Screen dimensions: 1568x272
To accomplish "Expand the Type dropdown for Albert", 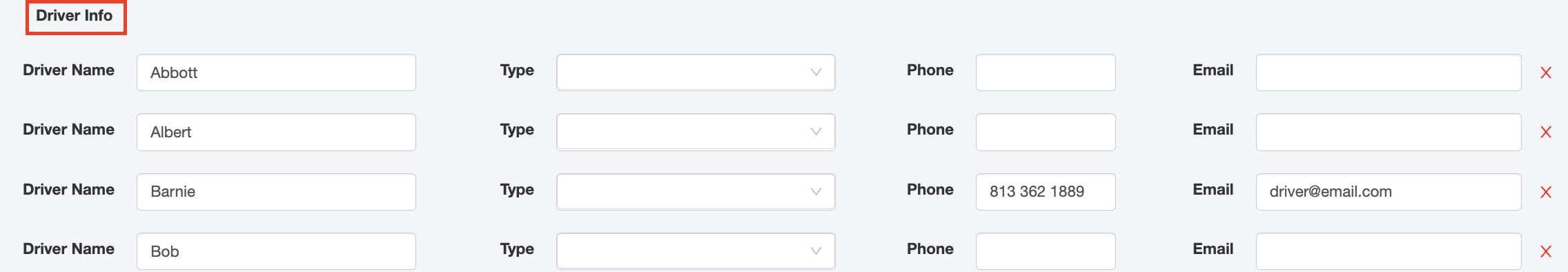I will (x=696, y=132).
